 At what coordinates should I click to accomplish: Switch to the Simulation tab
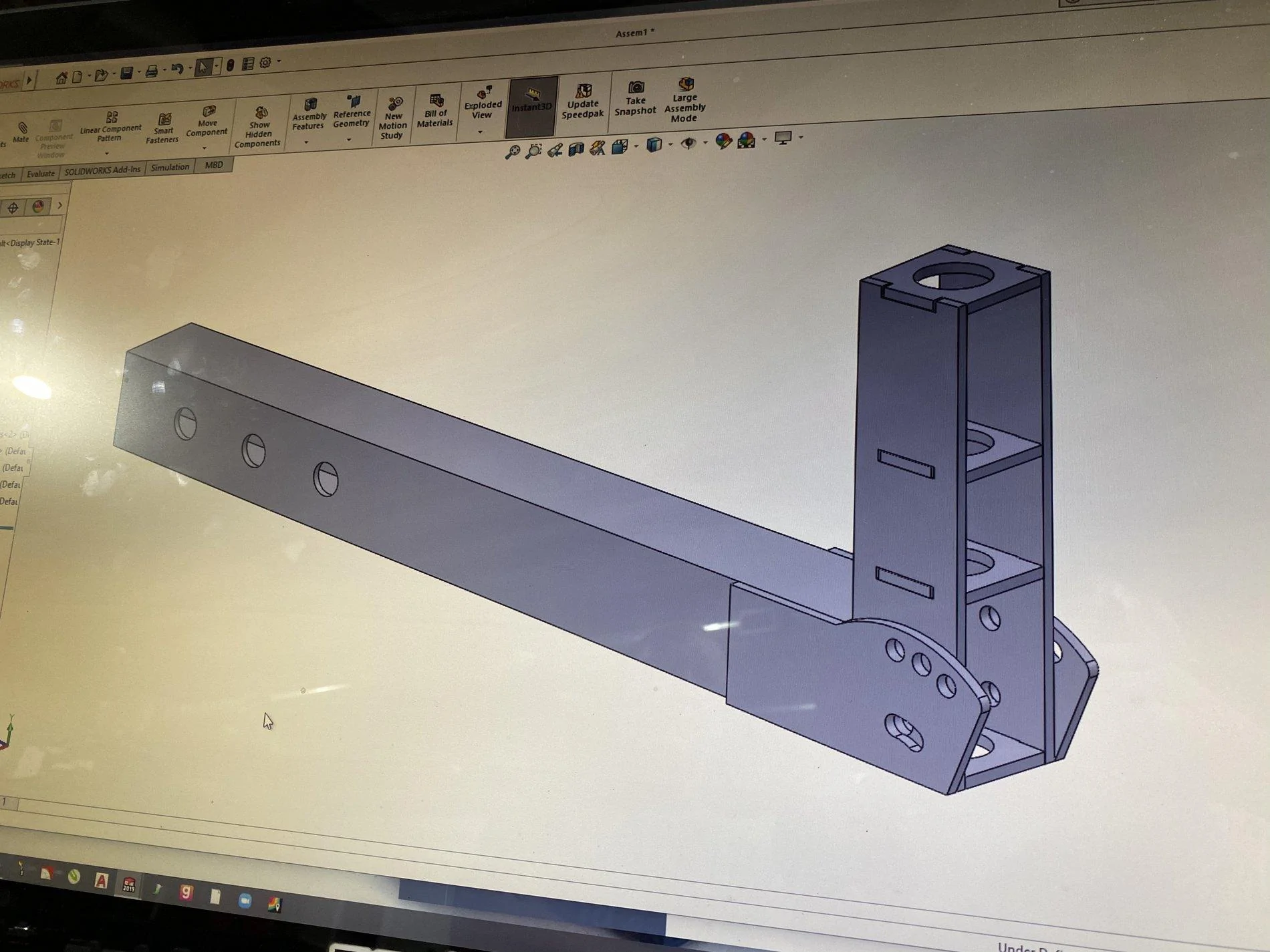[170, 167]
